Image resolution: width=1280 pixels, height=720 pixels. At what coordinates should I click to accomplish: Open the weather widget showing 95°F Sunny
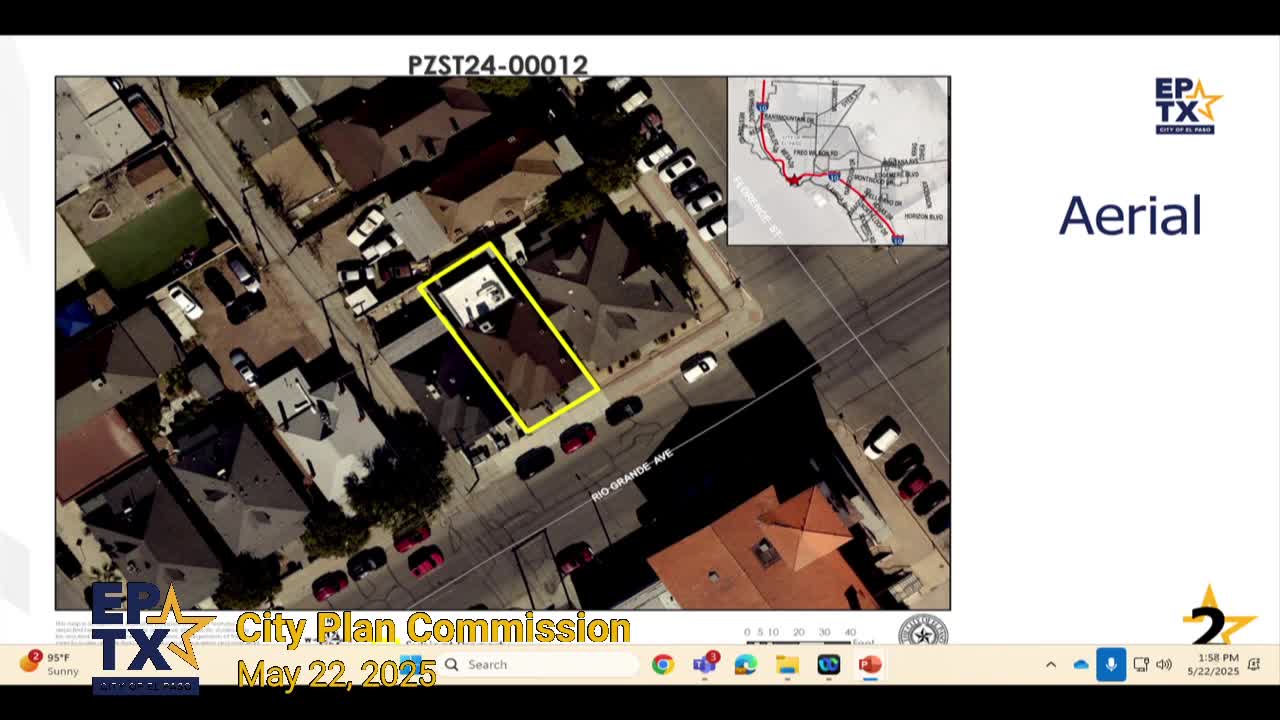50,664
